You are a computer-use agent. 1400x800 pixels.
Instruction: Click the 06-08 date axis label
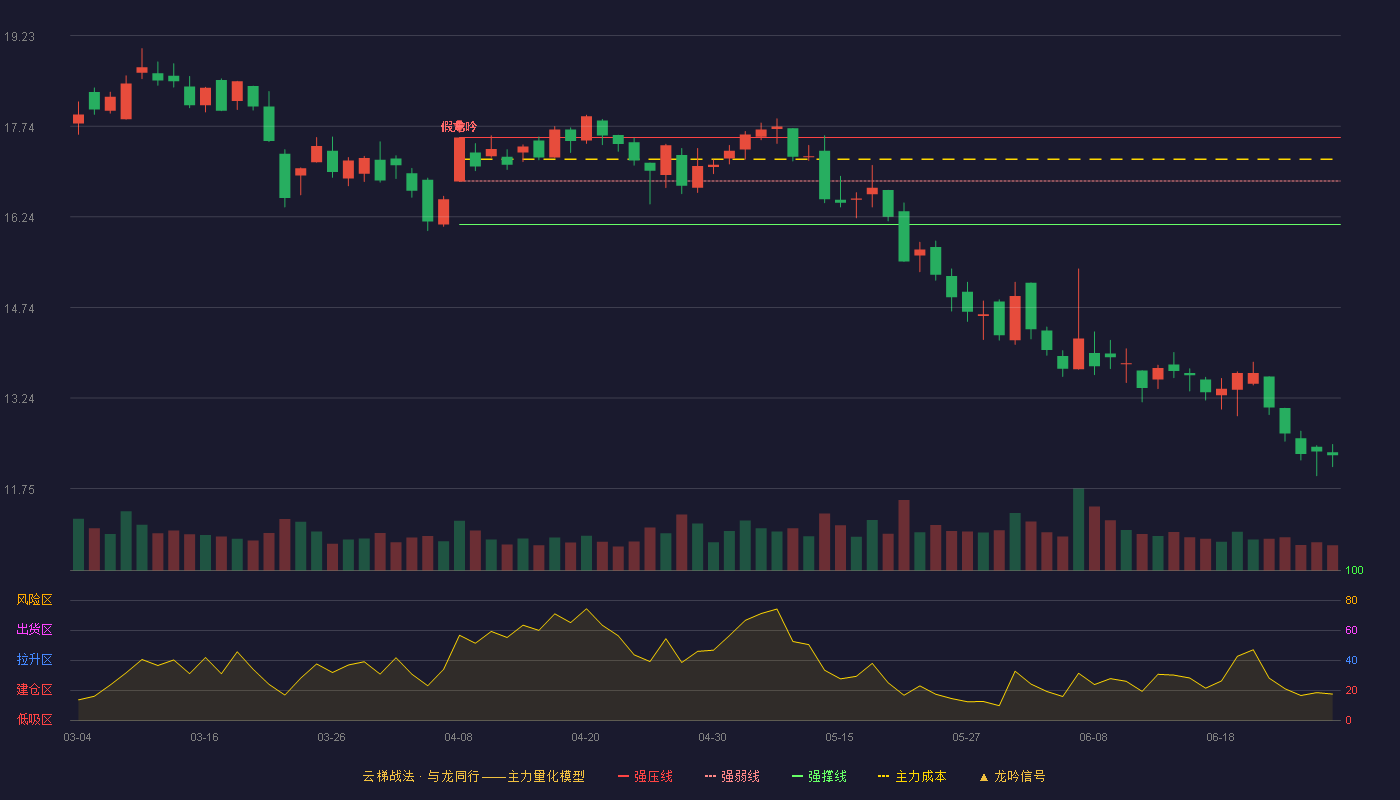pos(1093,737)
